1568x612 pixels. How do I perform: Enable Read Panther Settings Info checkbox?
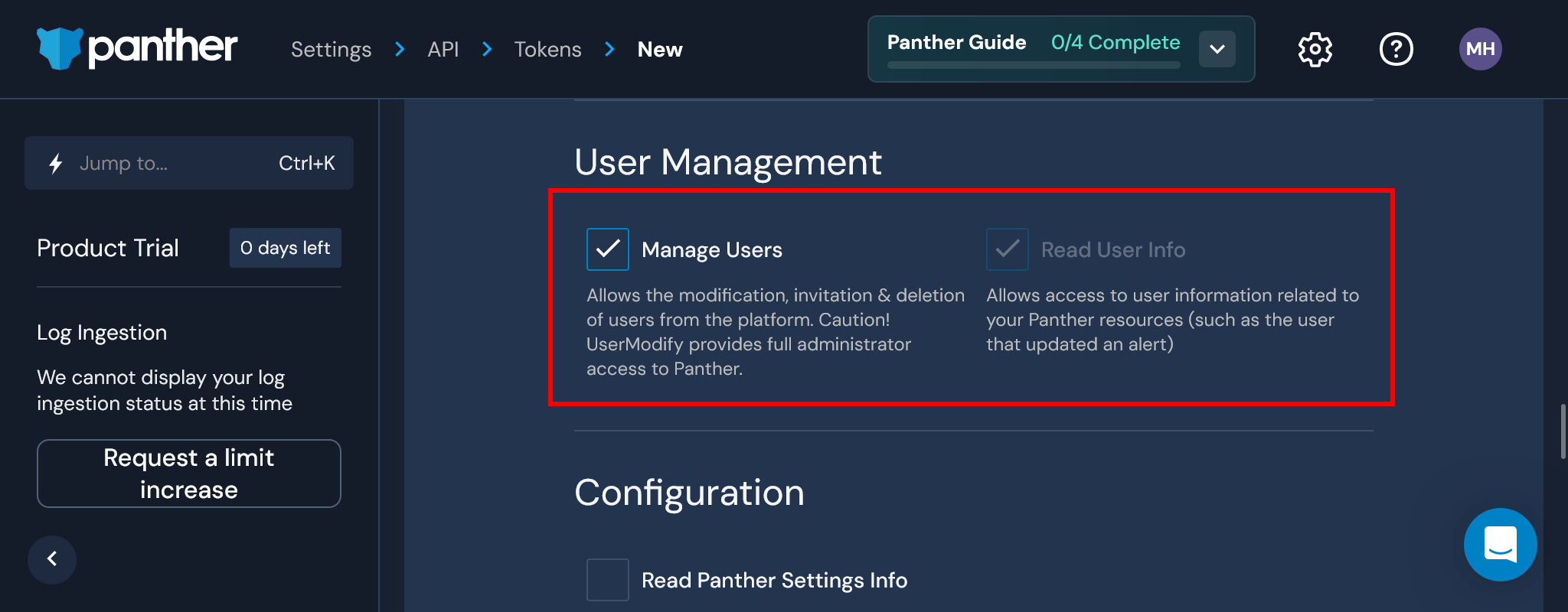click(x=608, y=580)
